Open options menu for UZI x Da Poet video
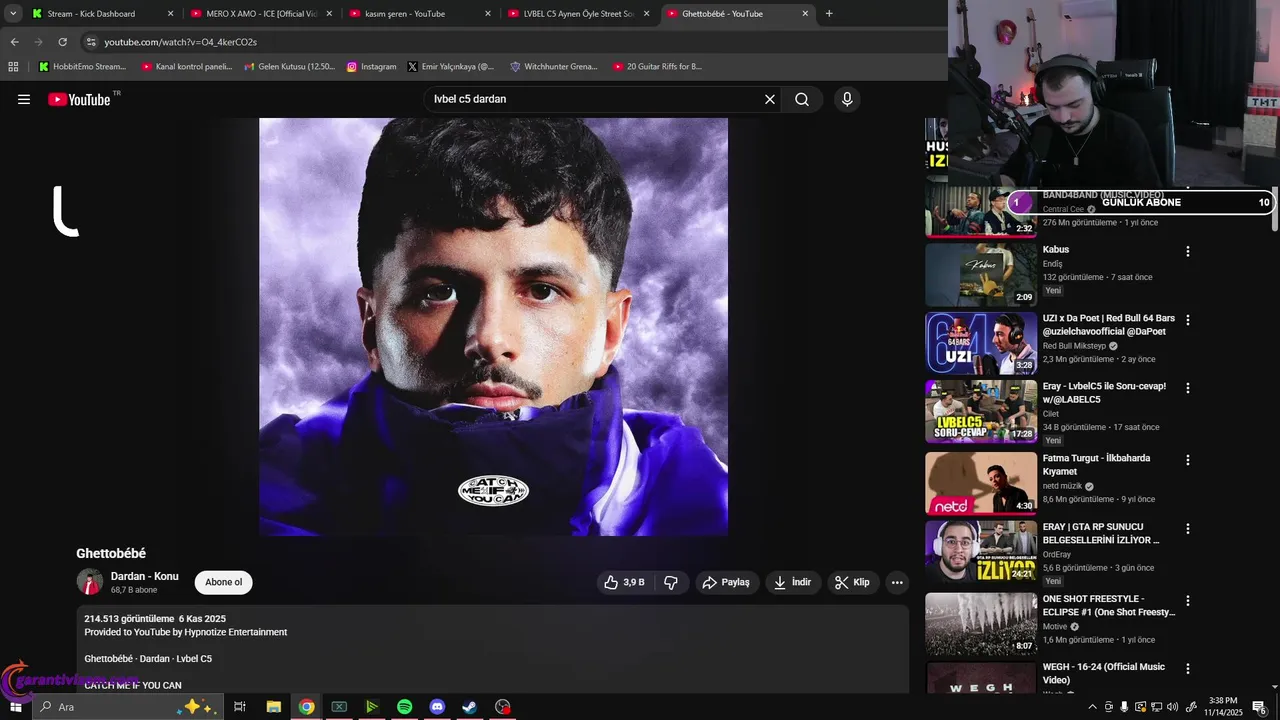Image resolution: width=1280 pixels, height=720 pixels. point(1188,320)
